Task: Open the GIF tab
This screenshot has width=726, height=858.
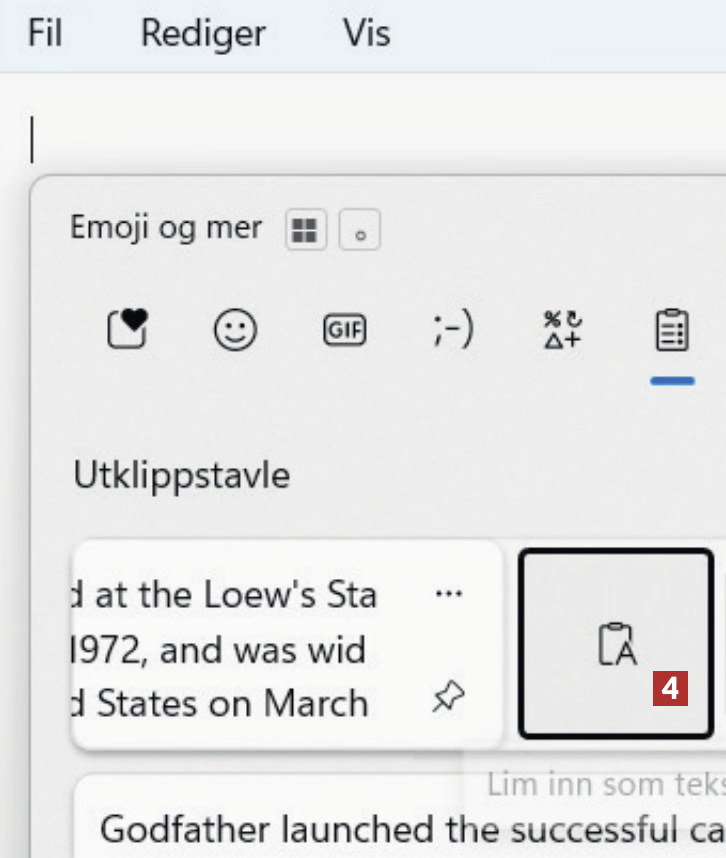Action: 345,329
